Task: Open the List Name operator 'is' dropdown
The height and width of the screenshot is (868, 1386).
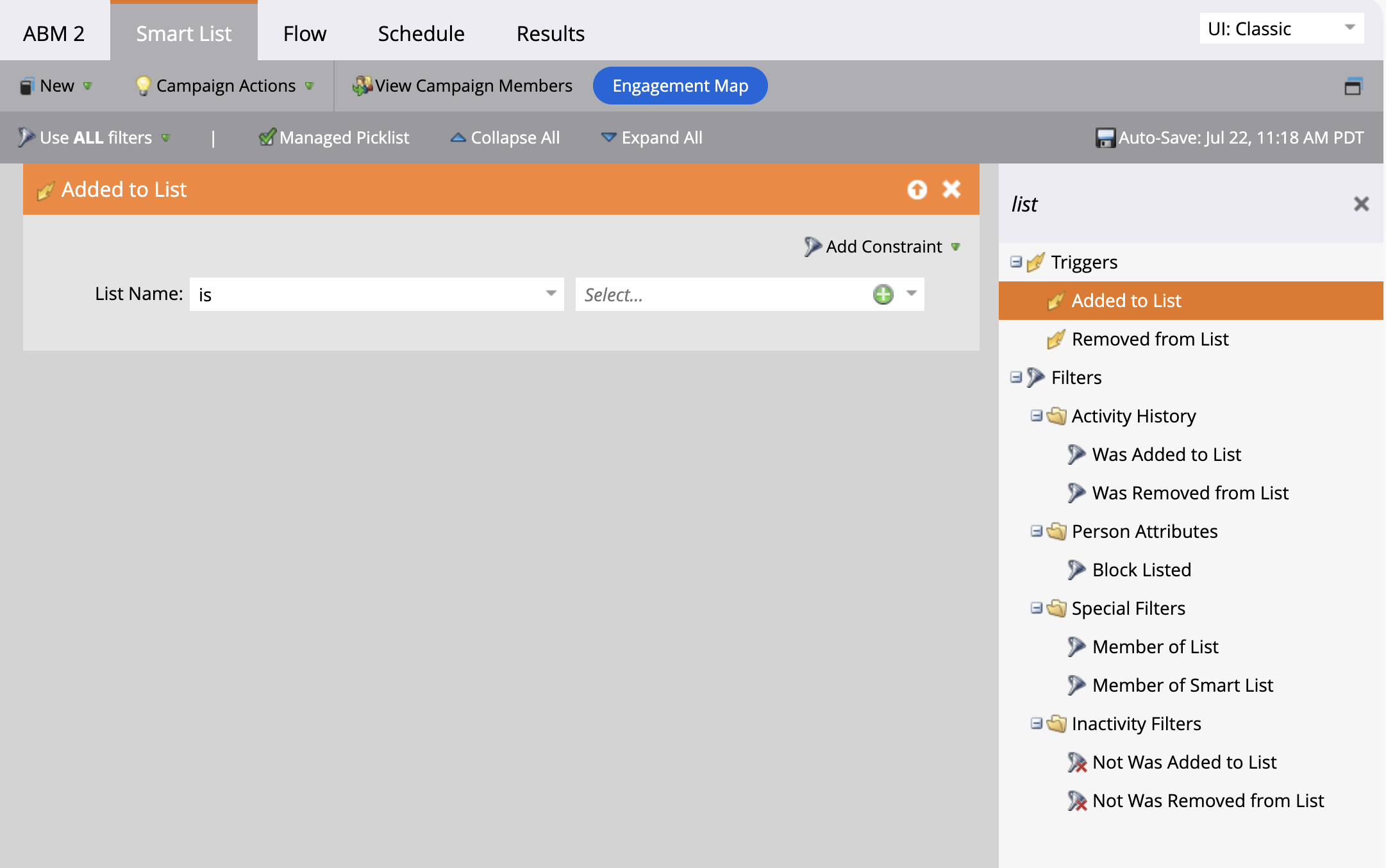Action: [377, 294]
